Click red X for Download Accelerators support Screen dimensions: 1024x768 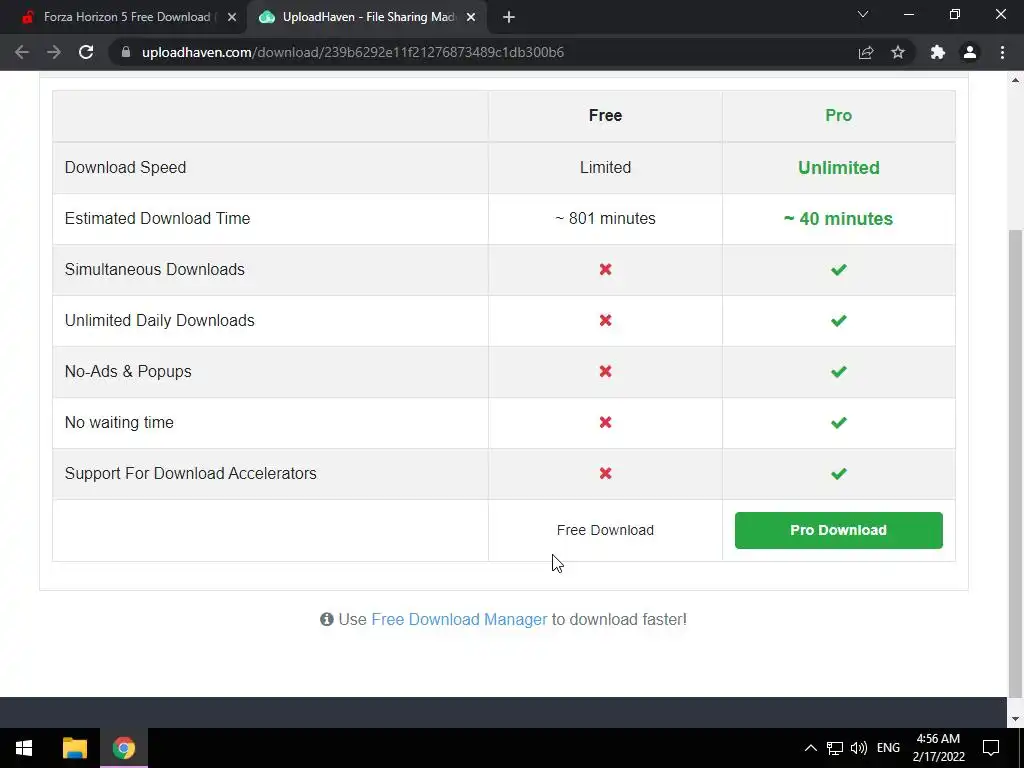(x=605, y=473)
